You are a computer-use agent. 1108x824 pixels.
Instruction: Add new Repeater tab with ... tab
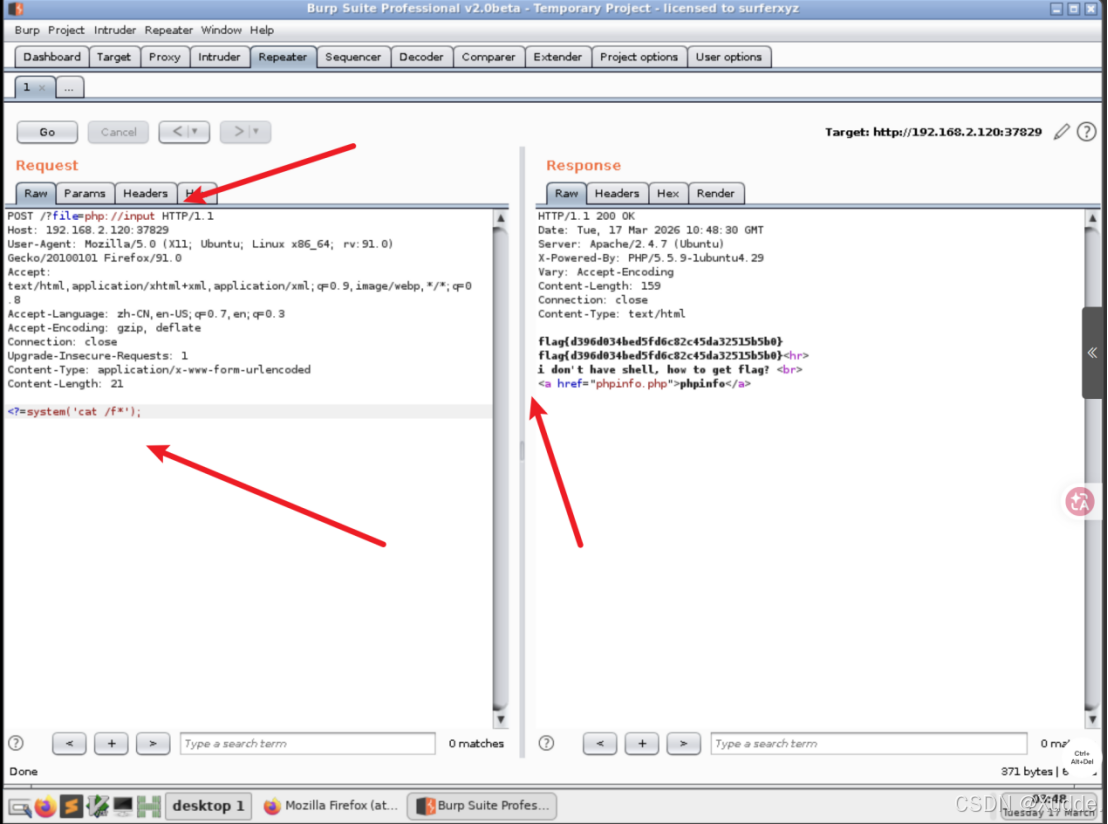point(69,87)
